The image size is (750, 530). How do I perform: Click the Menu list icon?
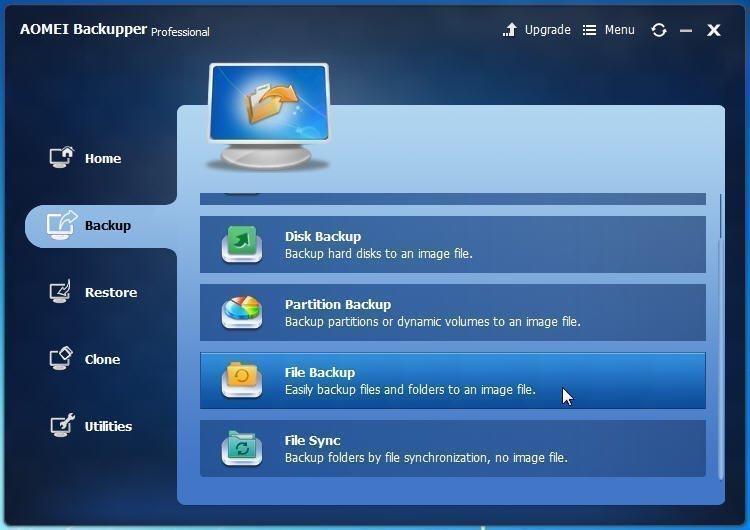coord(589,30)
